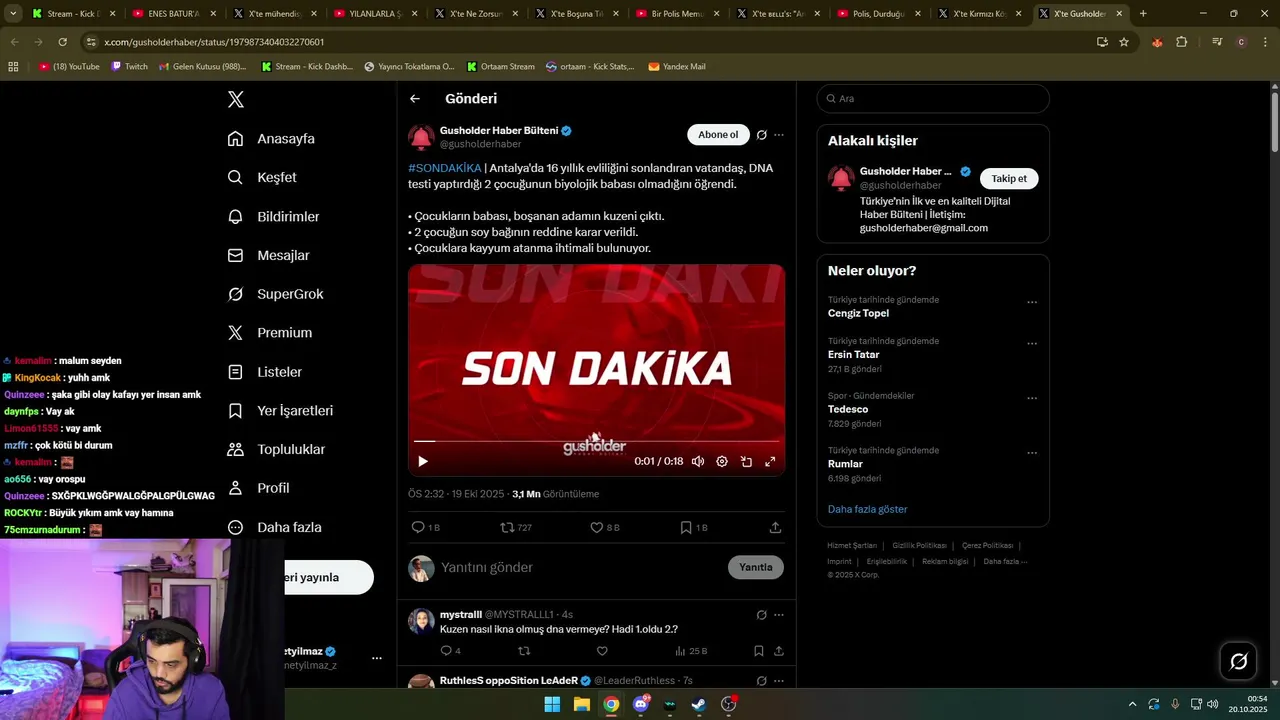Viewport: 1280px width, 720px height.
Task: Open options for Ersin Tatar trend
Action: [1032, 344]
